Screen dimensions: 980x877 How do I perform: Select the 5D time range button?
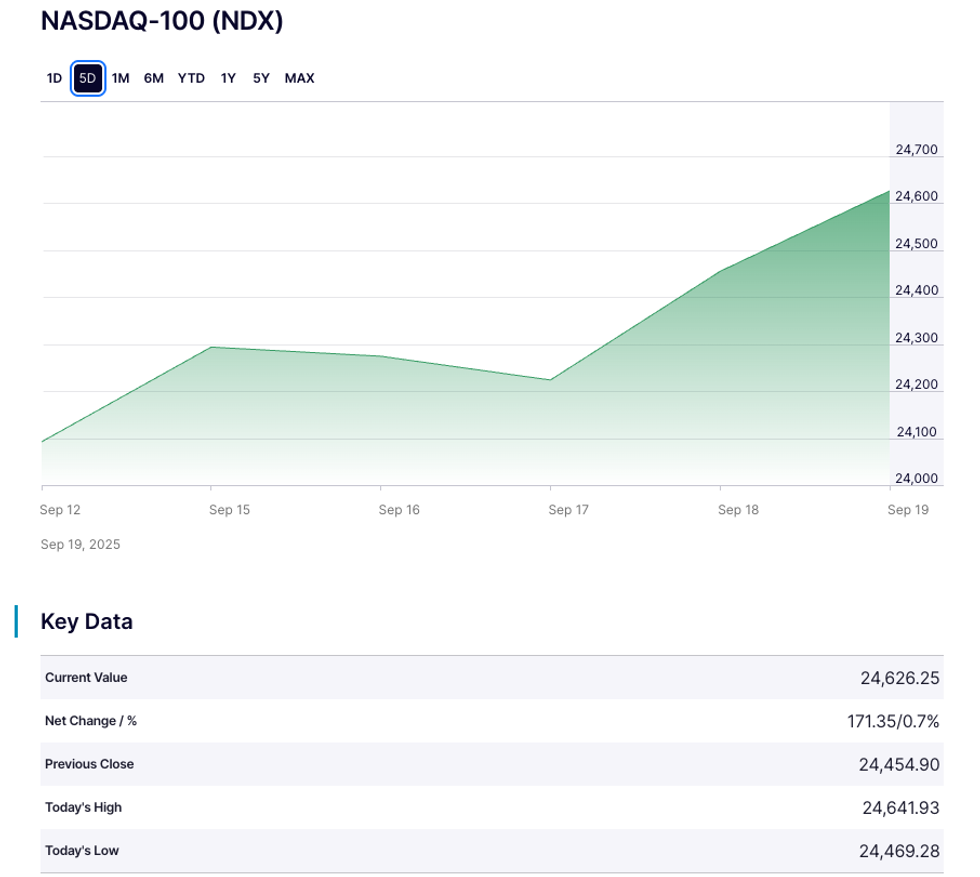pos(88,78)
